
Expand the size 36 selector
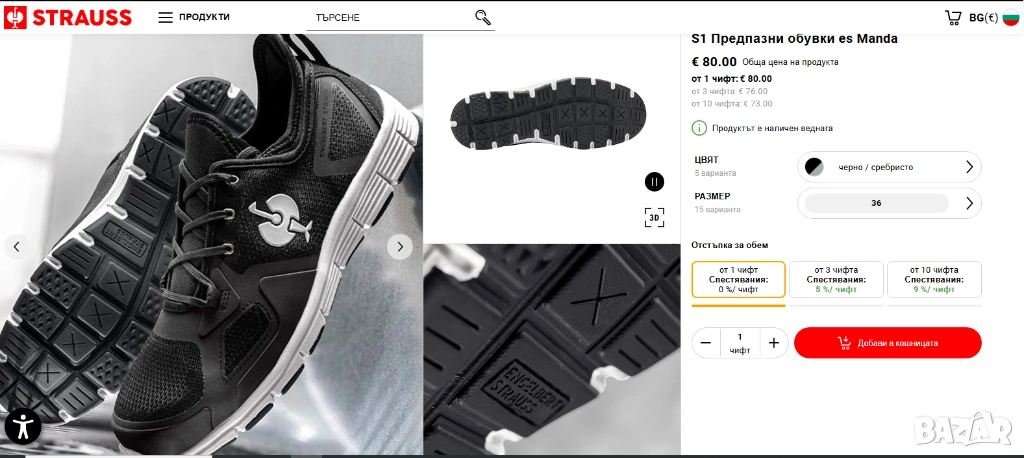[x=968, y=204]
